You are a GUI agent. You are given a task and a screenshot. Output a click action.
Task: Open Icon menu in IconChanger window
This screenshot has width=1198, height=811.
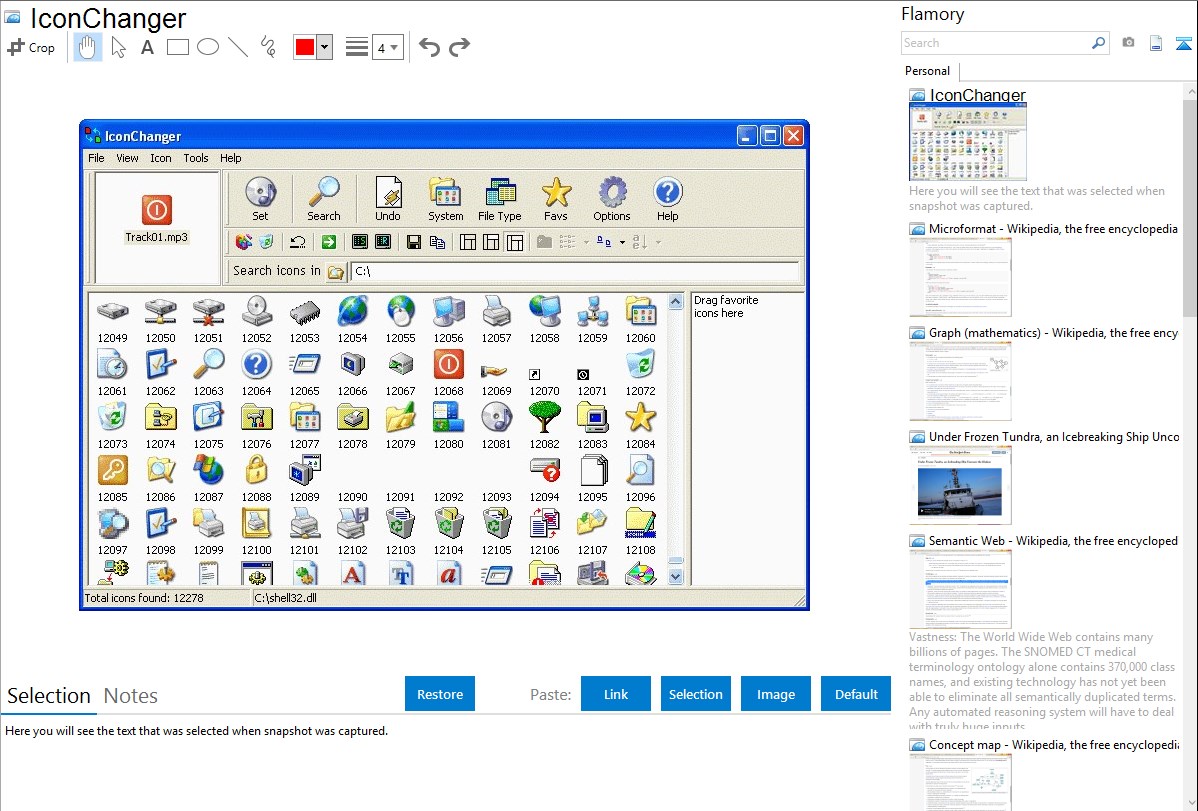(x=160, y=158)
